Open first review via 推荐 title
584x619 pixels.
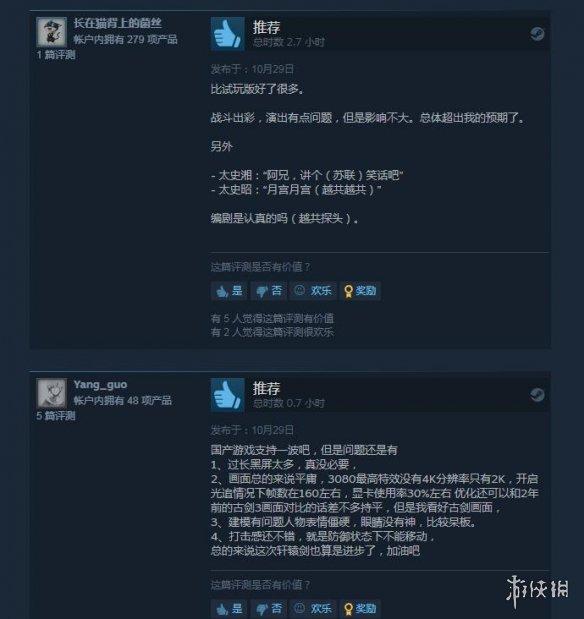(267, 28)
